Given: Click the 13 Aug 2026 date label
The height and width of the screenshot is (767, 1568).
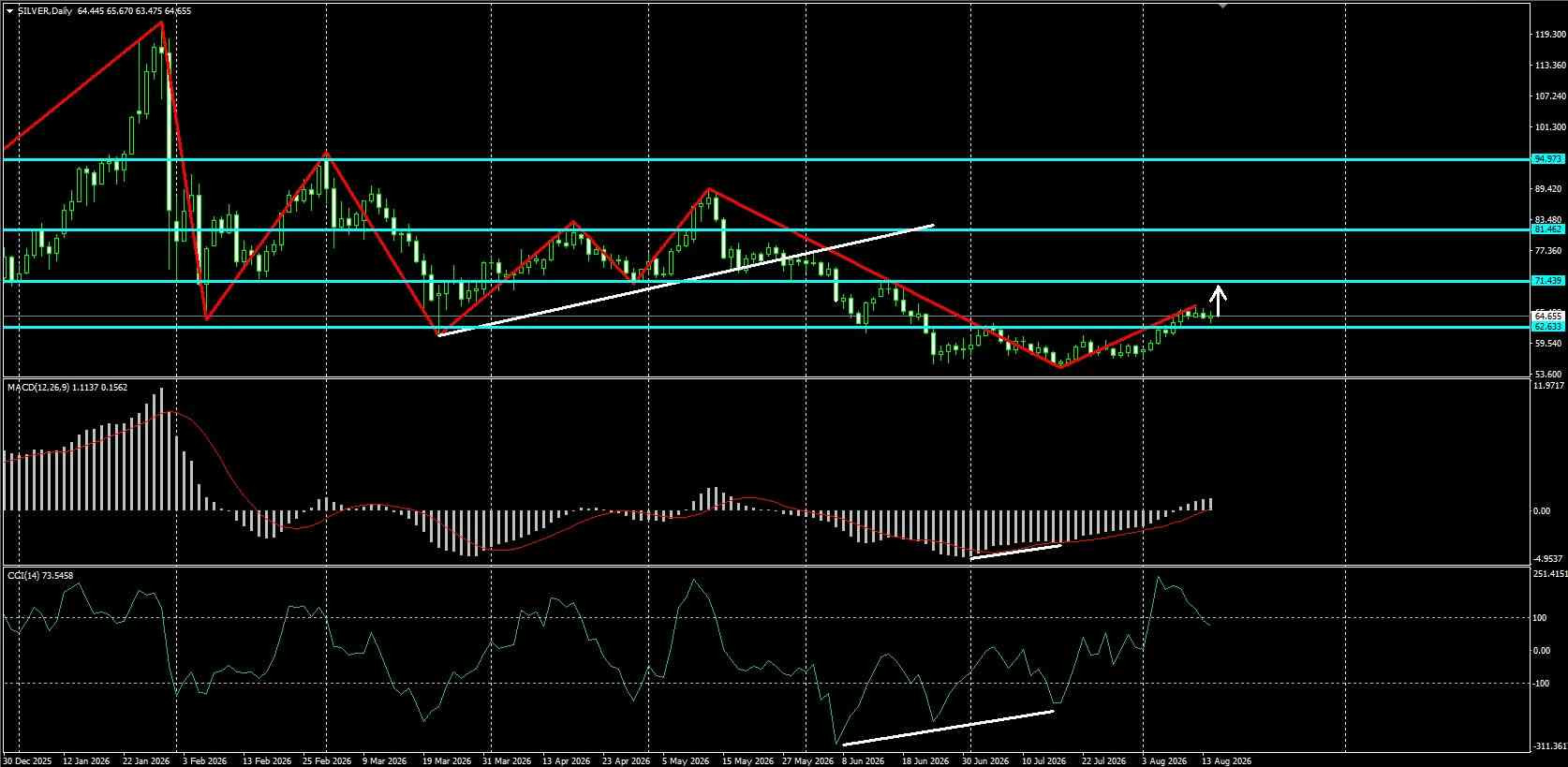Looking at the screenshot, I should tap(1225, 761).
